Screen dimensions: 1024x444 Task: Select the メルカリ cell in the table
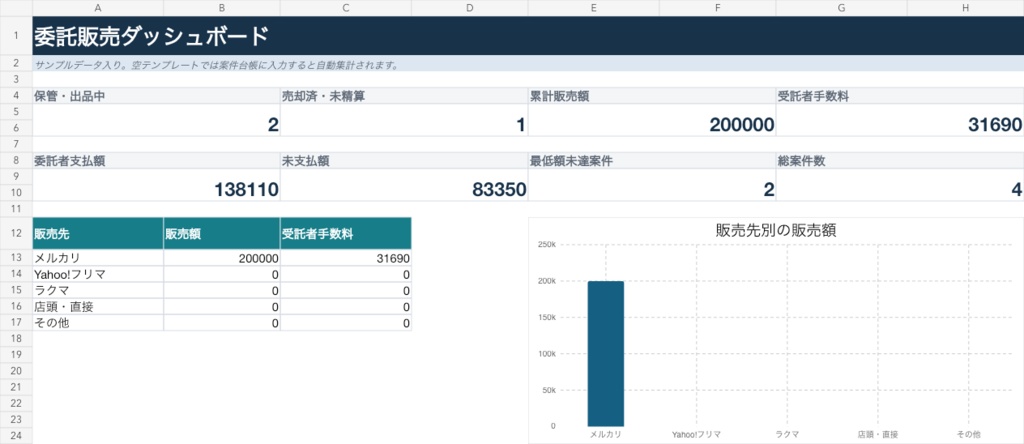click(x=98, y=257)
